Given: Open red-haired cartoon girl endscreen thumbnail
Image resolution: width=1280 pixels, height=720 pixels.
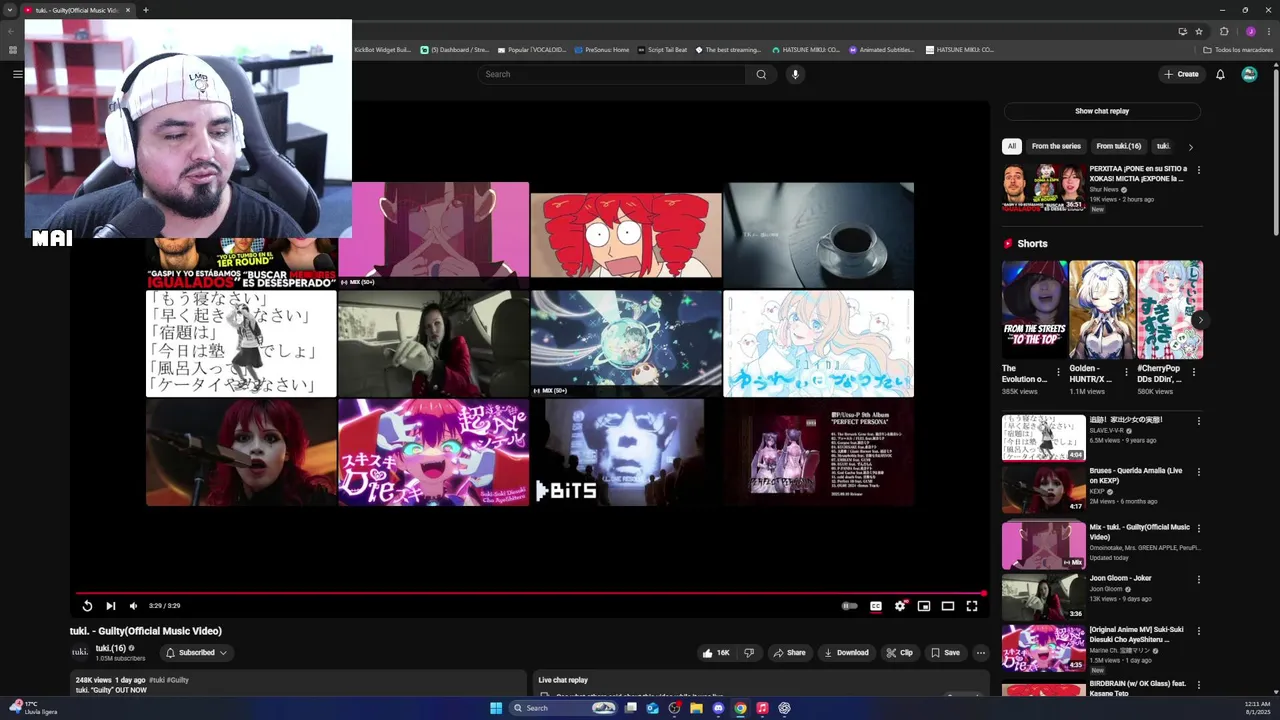Looking at the screenshot, I should (x=626, y=235).
